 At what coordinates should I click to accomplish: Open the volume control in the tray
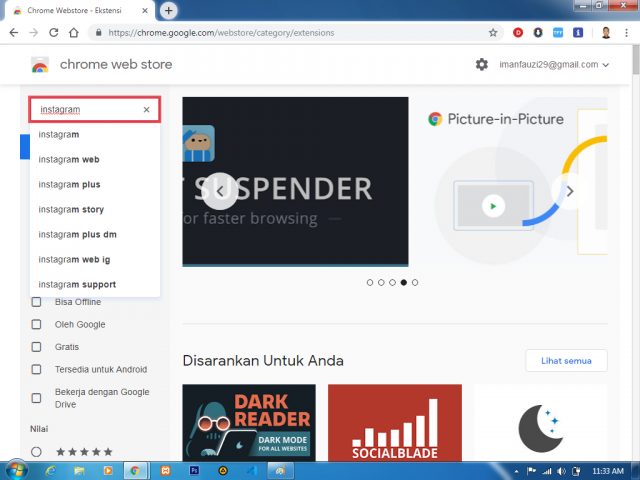tap(562, 471)
